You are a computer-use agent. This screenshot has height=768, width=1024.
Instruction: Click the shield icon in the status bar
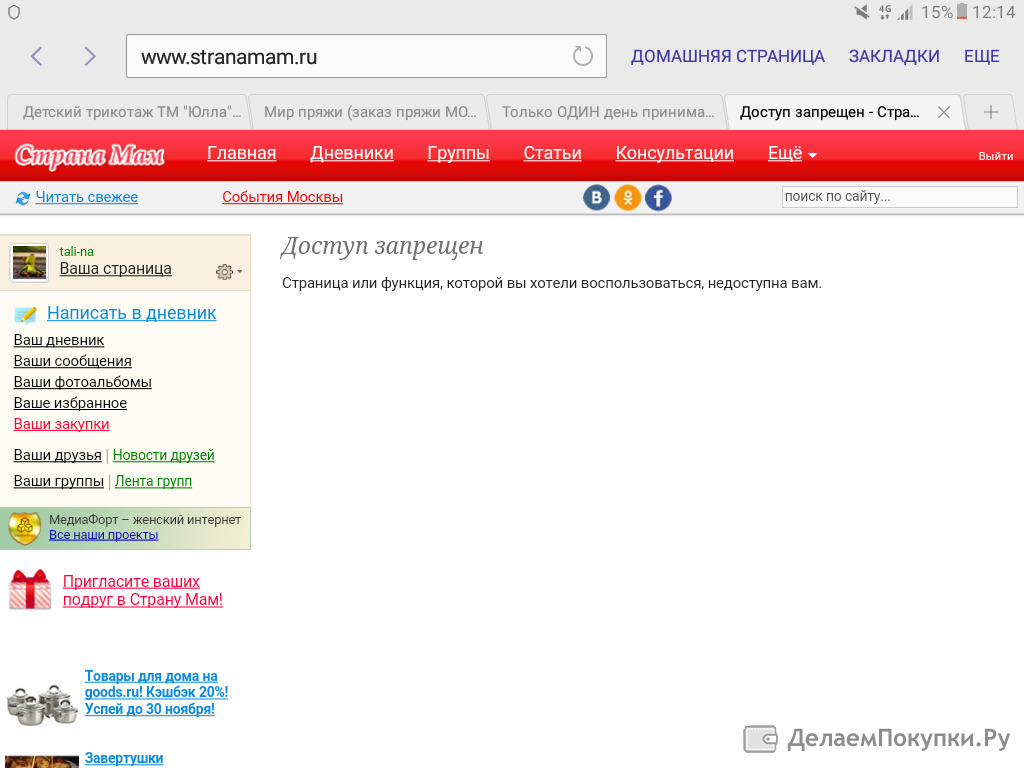tap(14, 12)
